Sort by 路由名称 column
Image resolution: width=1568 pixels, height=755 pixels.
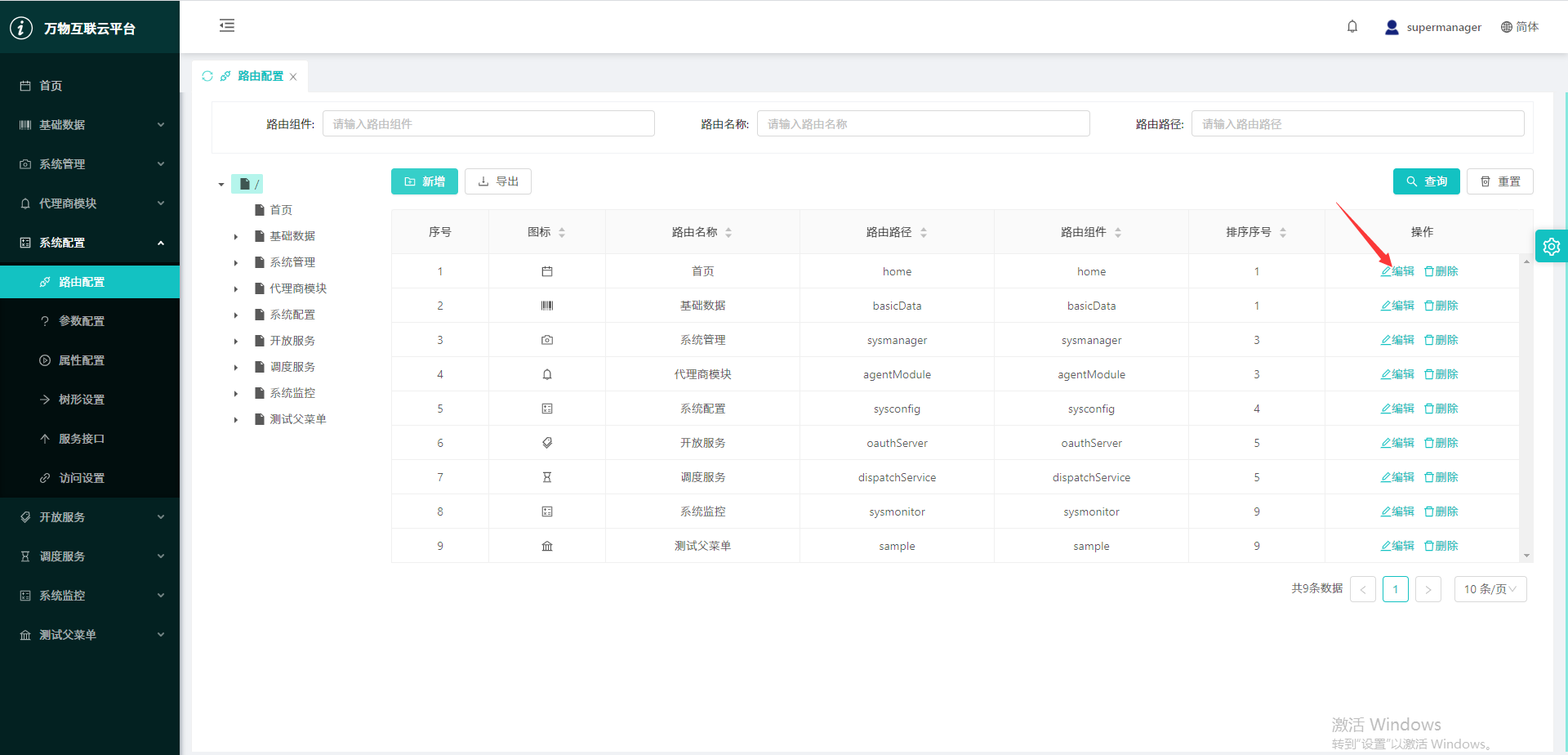coord(728,233)
